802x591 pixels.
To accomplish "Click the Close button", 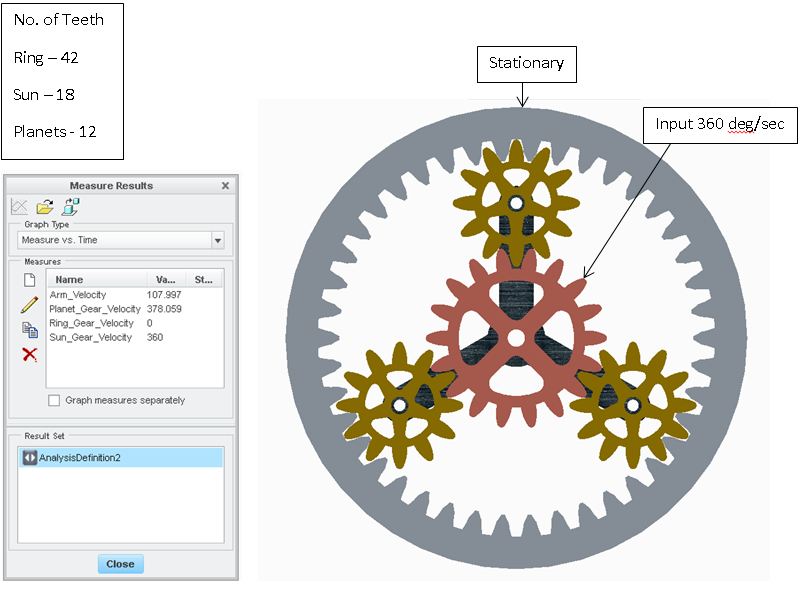I will (x=120, y=564).
